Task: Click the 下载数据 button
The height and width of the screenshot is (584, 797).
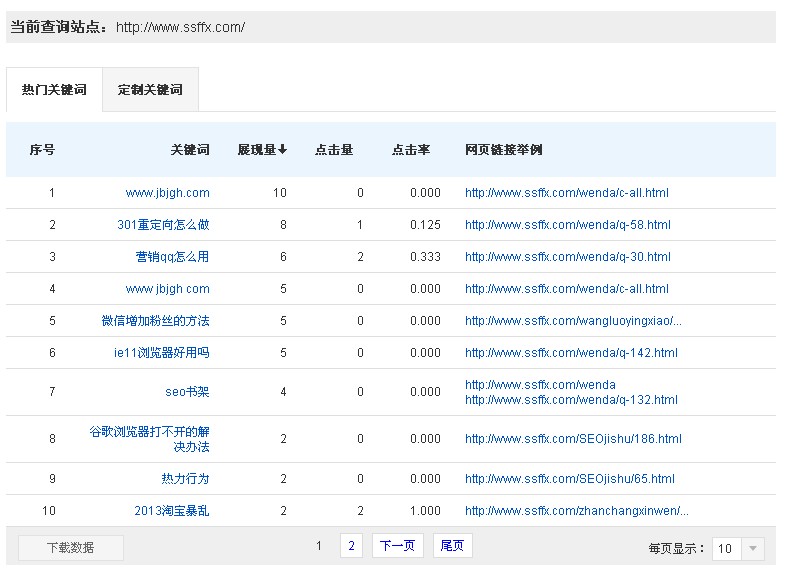Action: pos(71,547)
